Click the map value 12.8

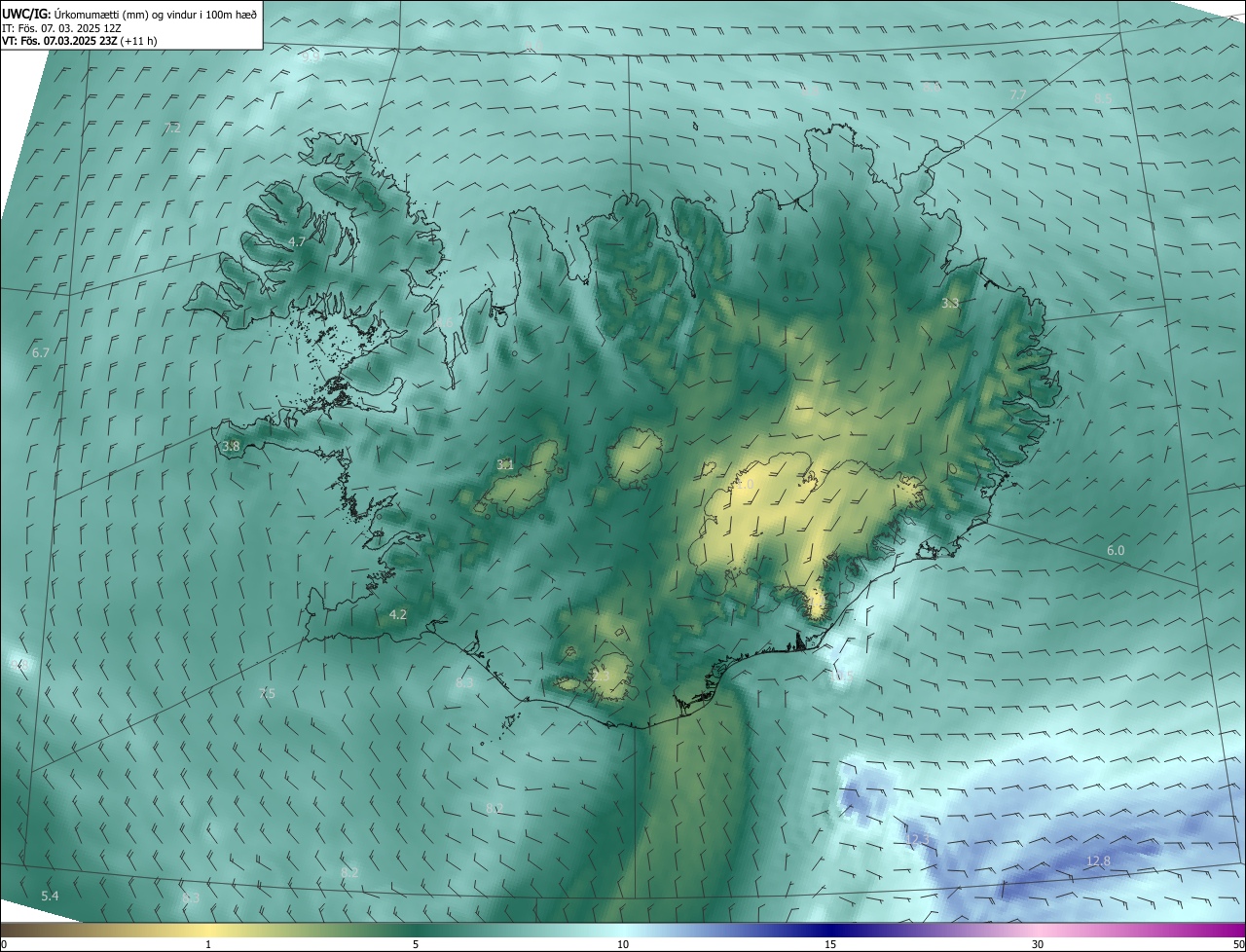click(x=1098, y=860)
